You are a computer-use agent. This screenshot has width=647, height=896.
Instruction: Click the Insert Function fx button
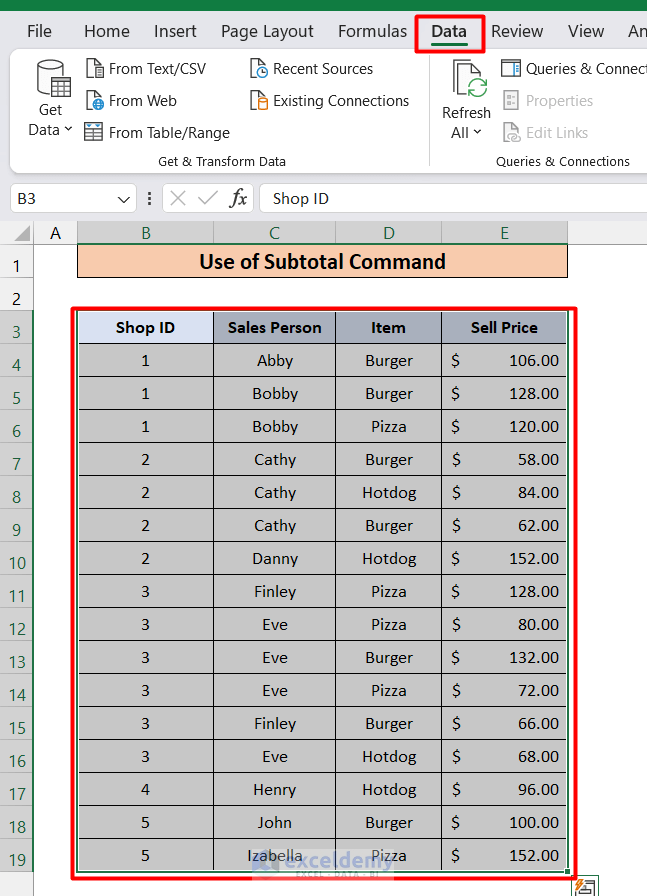click(x=238, y=199)
